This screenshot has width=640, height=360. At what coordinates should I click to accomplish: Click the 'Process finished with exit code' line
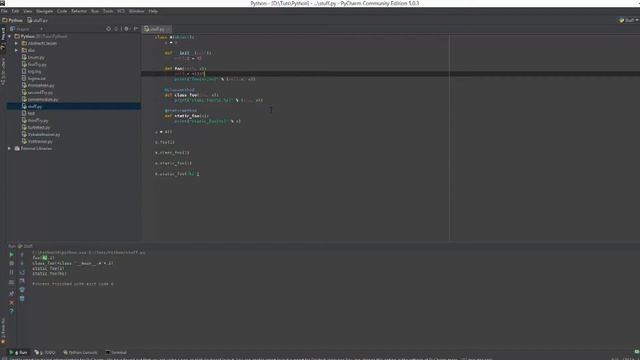pos(73,284)
